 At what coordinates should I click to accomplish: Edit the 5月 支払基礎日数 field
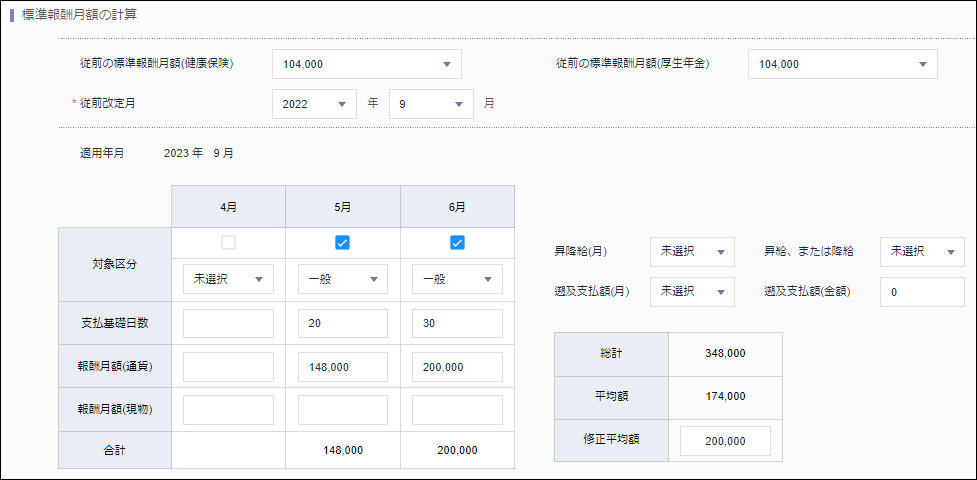pos(342,324)
